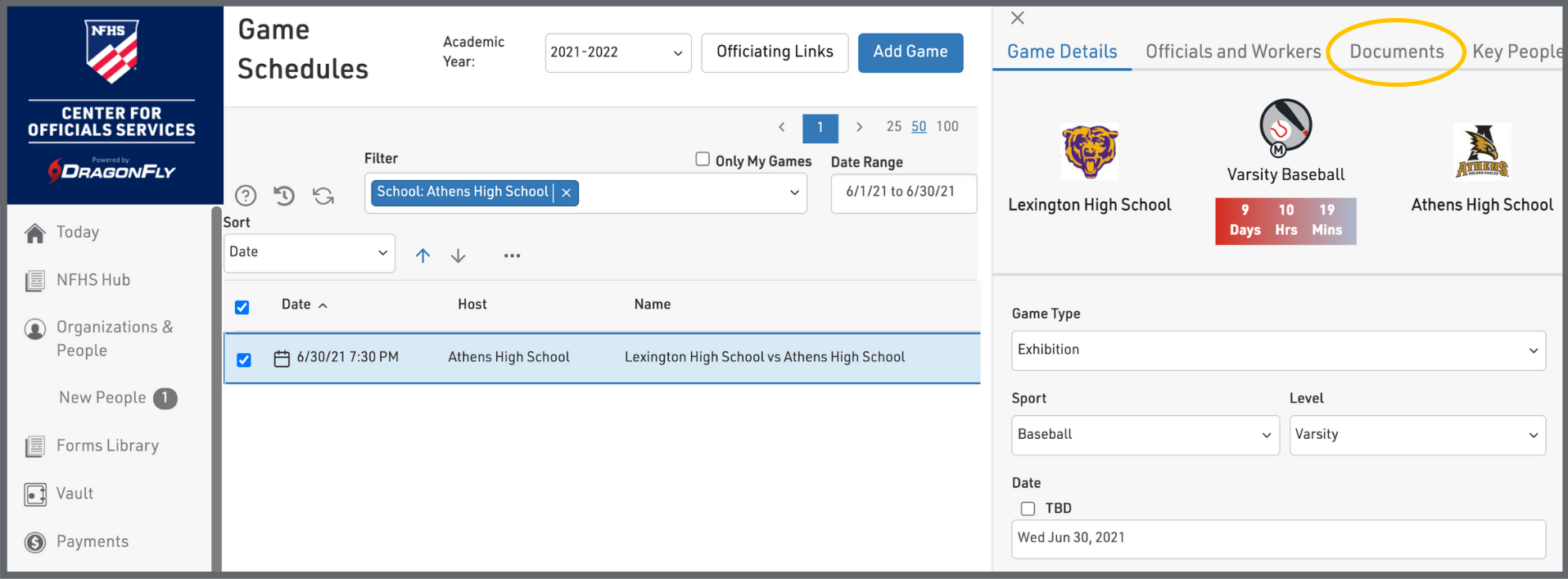Expand the Game Type dropdown

click(1277, 351)
